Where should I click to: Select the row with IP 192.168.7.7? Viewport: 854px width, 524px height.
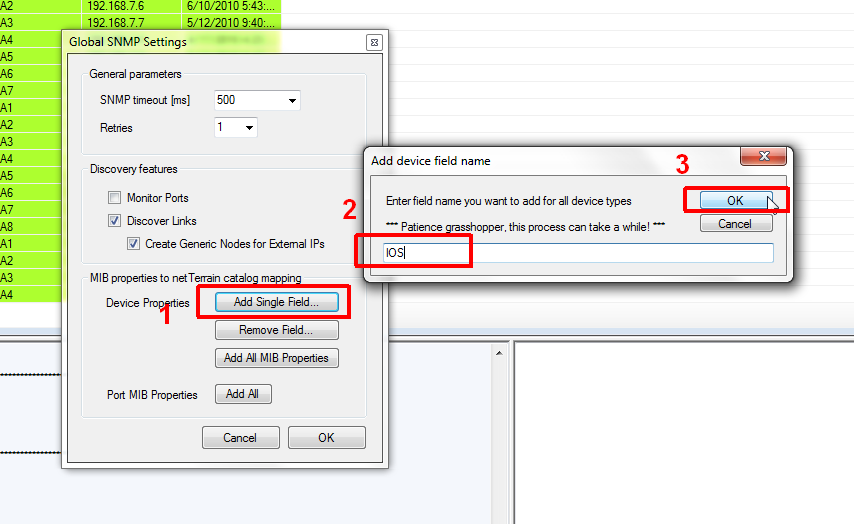141,22
